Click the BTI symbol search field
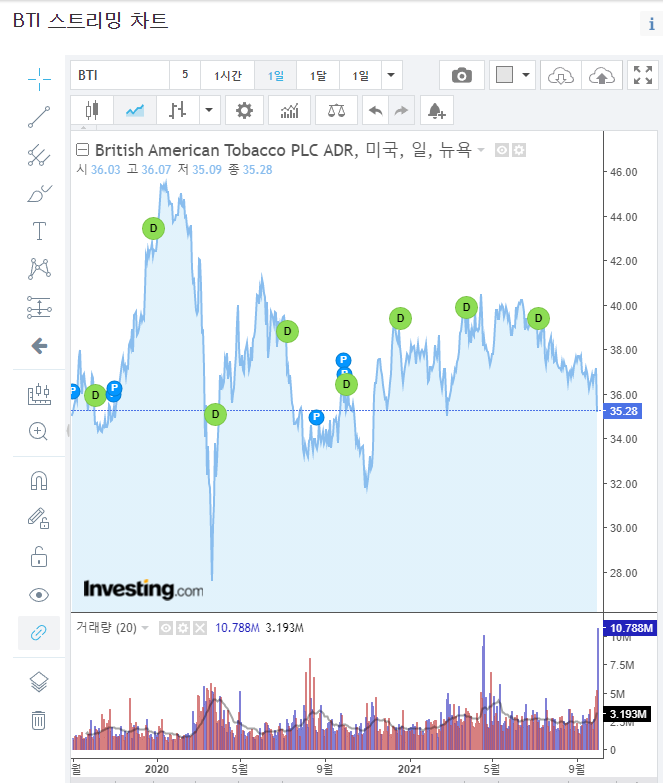 120,75
